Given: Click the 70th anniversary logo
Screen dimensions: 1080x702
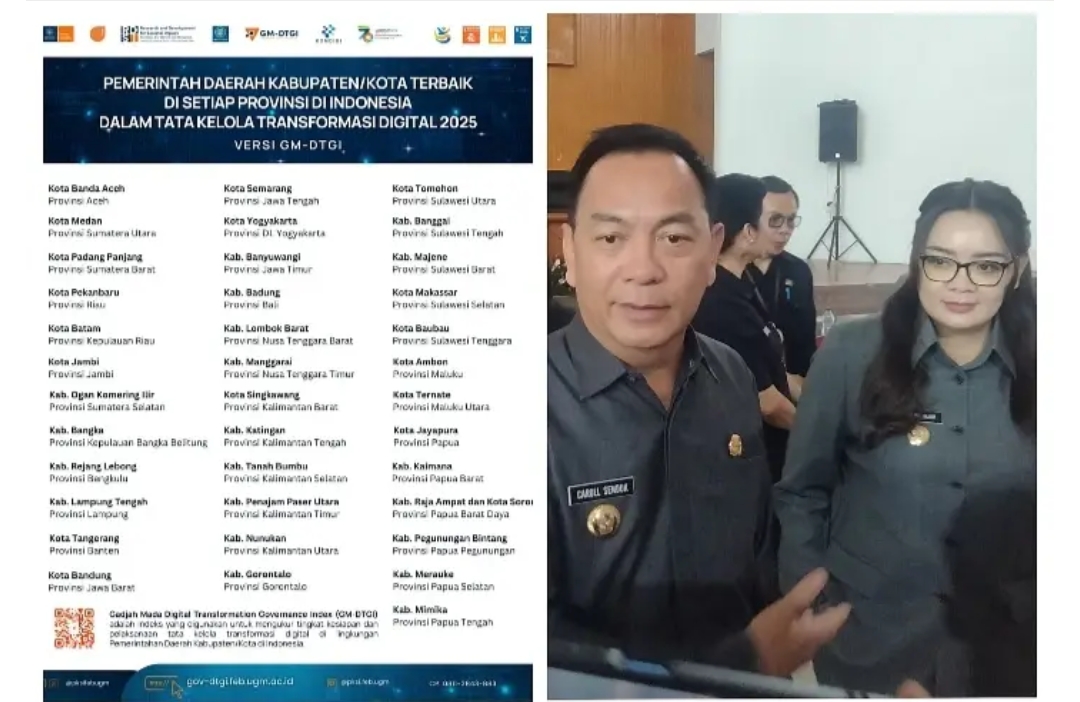Looking at the screenshot, I should click(x=379, y=34).
